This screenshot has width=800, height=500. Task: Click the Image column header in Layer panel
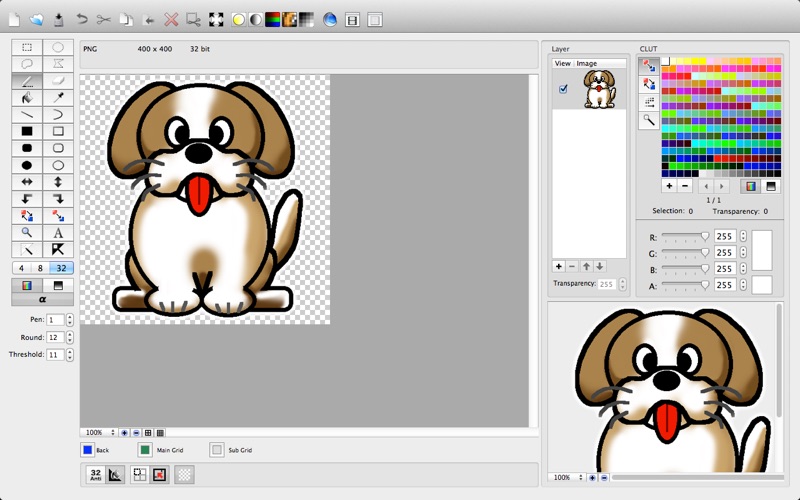coord(587,63)
